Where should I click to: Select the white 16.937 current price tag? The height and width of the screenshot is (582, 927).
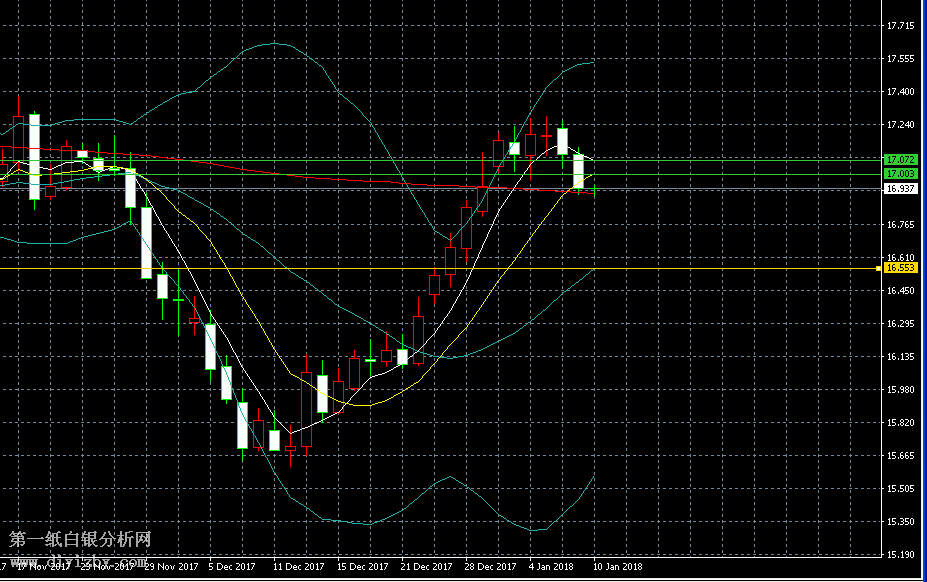click(900, 188)
